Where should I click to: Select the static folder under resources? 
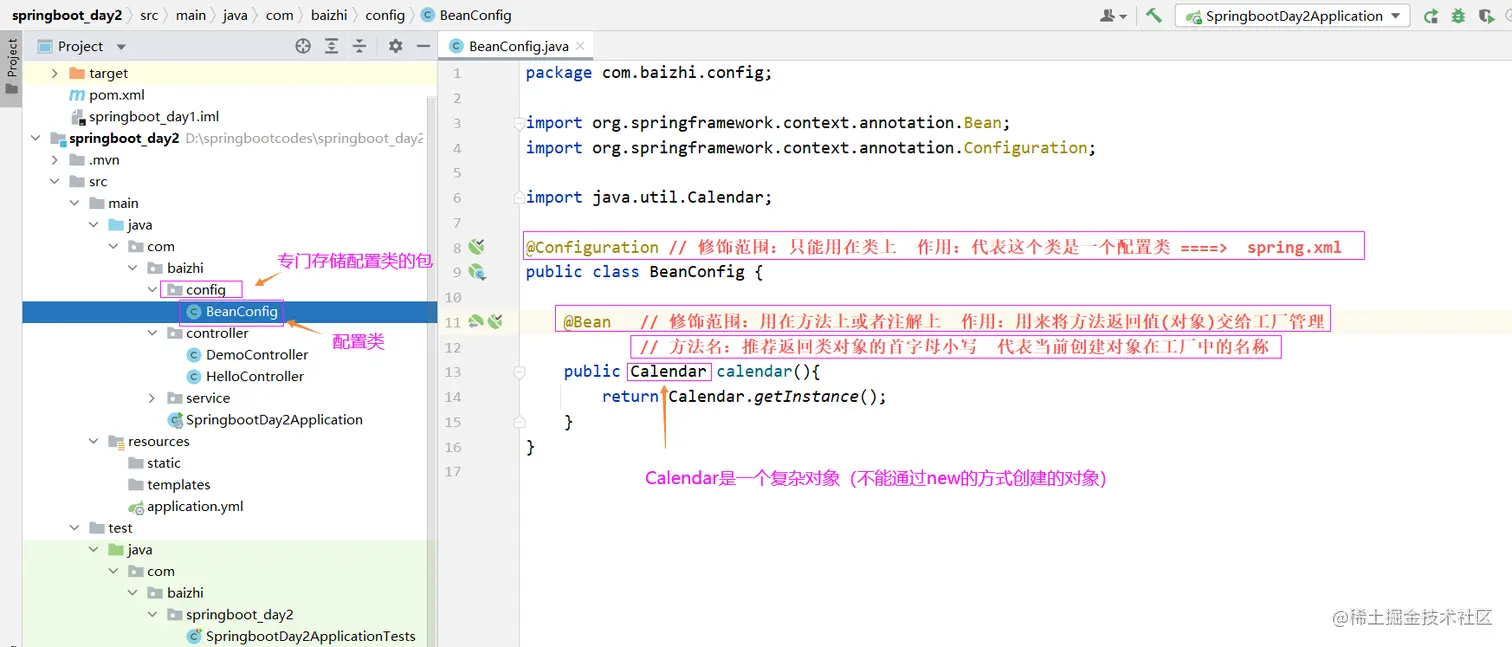[x=163, y=463]
